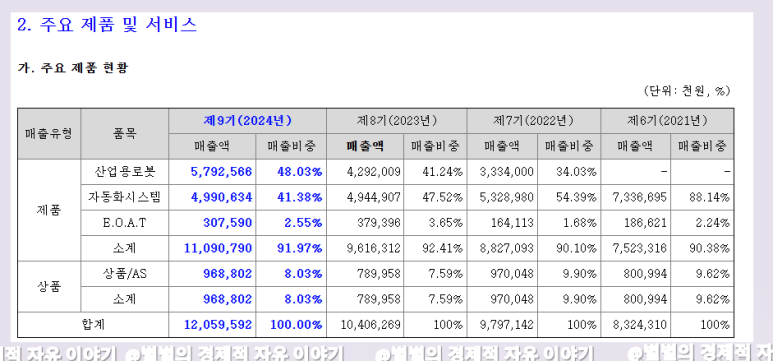
Task: Click the unit note '(단위: 천원, %)'
Action: [687, 91]
